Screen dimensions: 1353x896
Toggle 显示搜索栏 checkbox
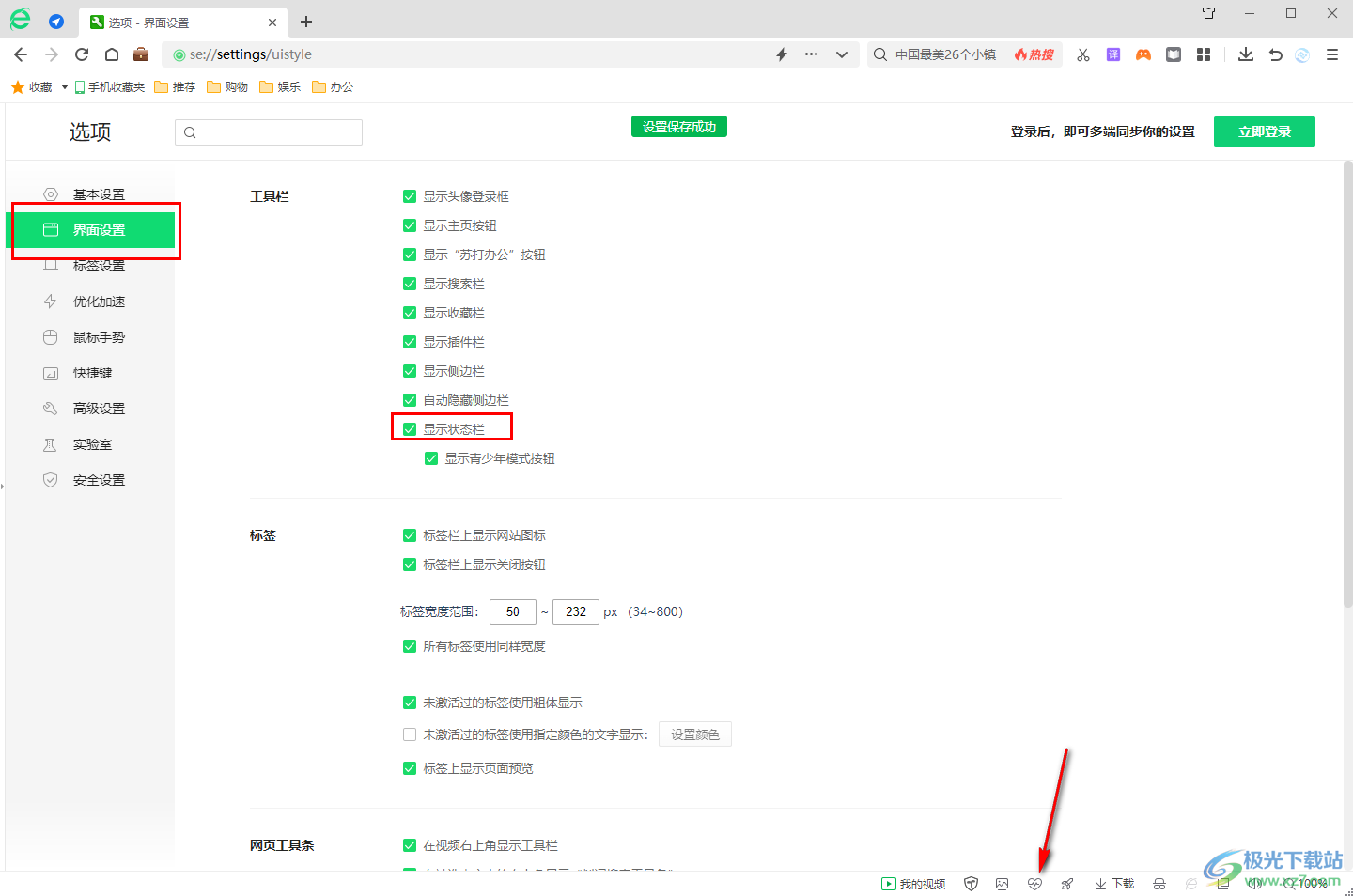click(410, 284)
